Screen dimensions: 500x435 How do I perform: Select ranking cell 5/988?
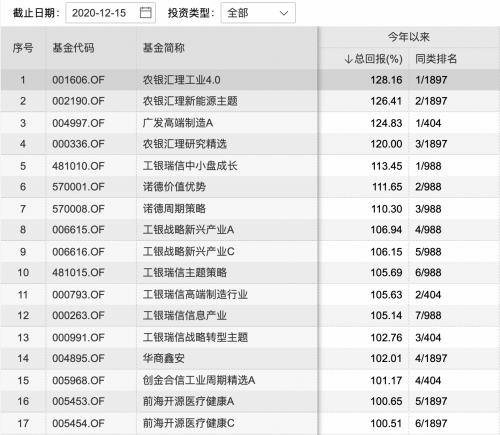pos(428,252)
